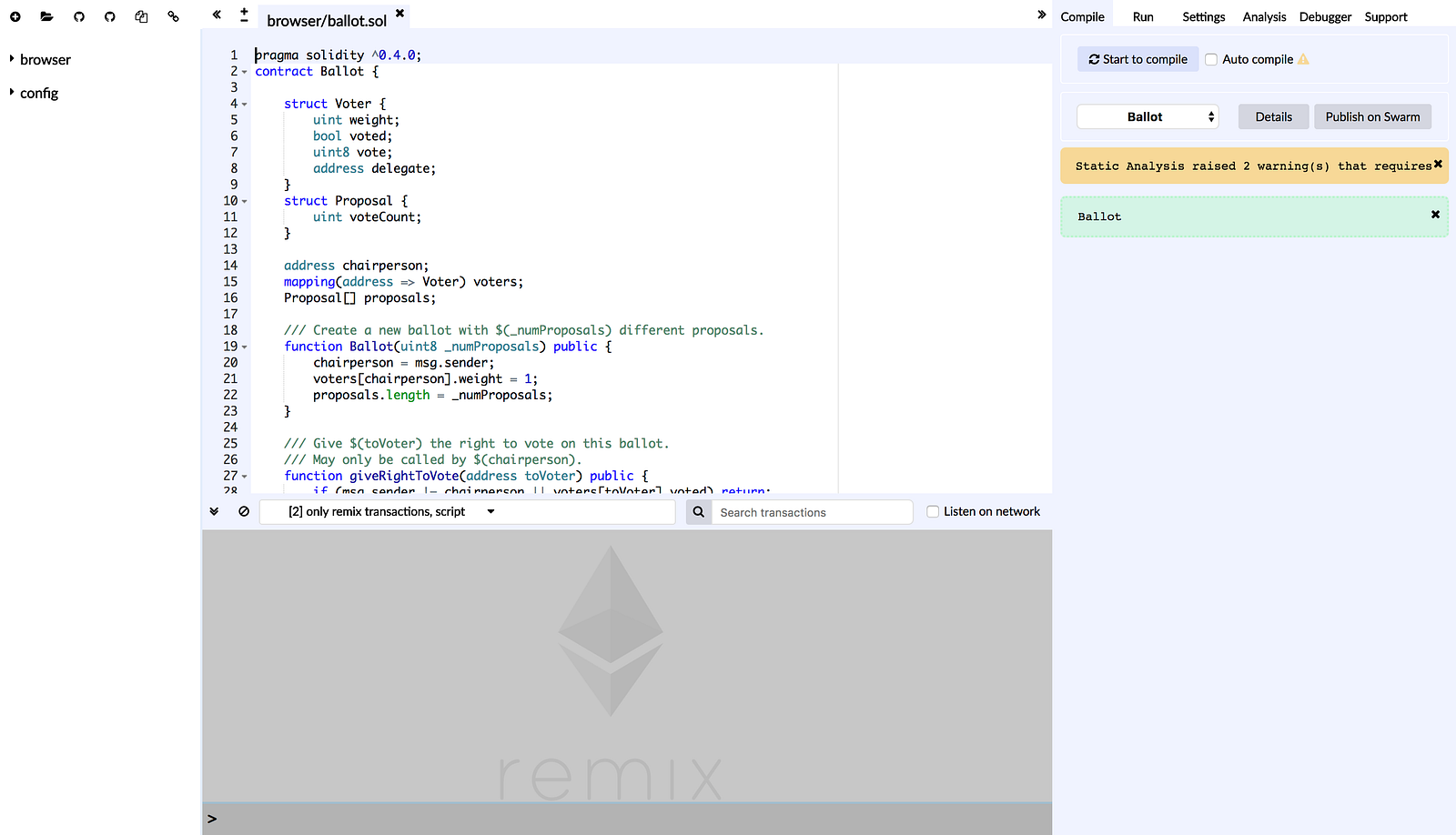Screen dimensions: 1456x835
Task: Expand the browser folder in file explorer
Action: pyautogui.click(x=12, y=59)
